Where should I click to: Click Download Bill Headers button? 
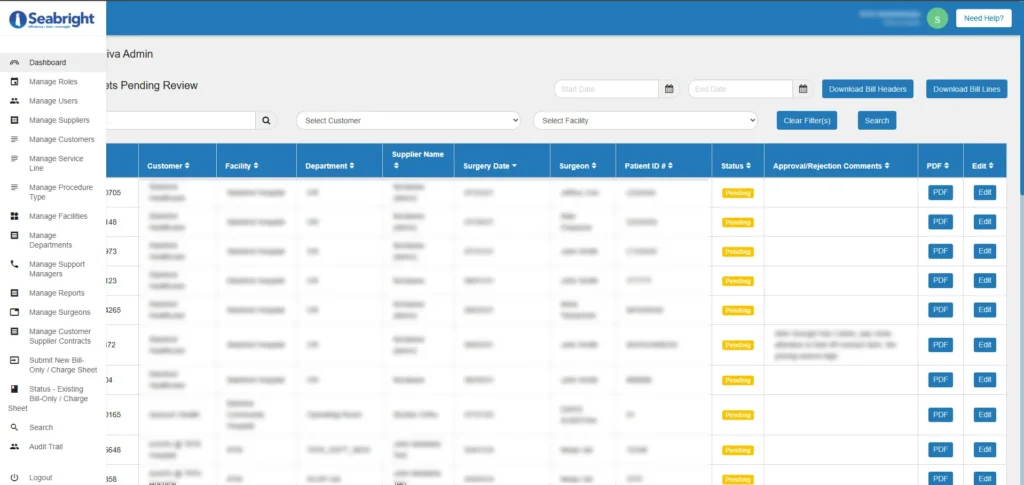point(867,89)
